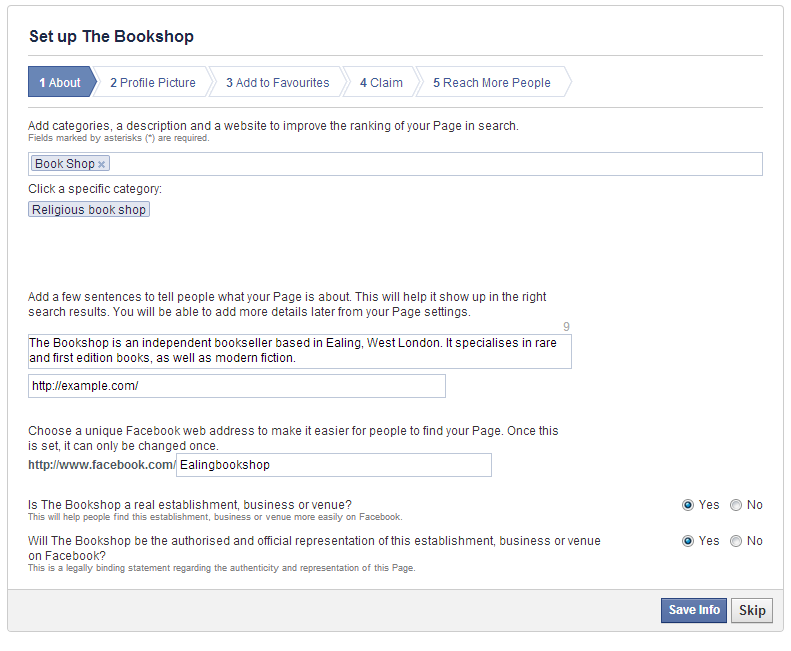Viewport: 791px width, 651px height.
Task: Remove the Book Shop category tag
Action: pyautogui.click(x=101, y=164)
